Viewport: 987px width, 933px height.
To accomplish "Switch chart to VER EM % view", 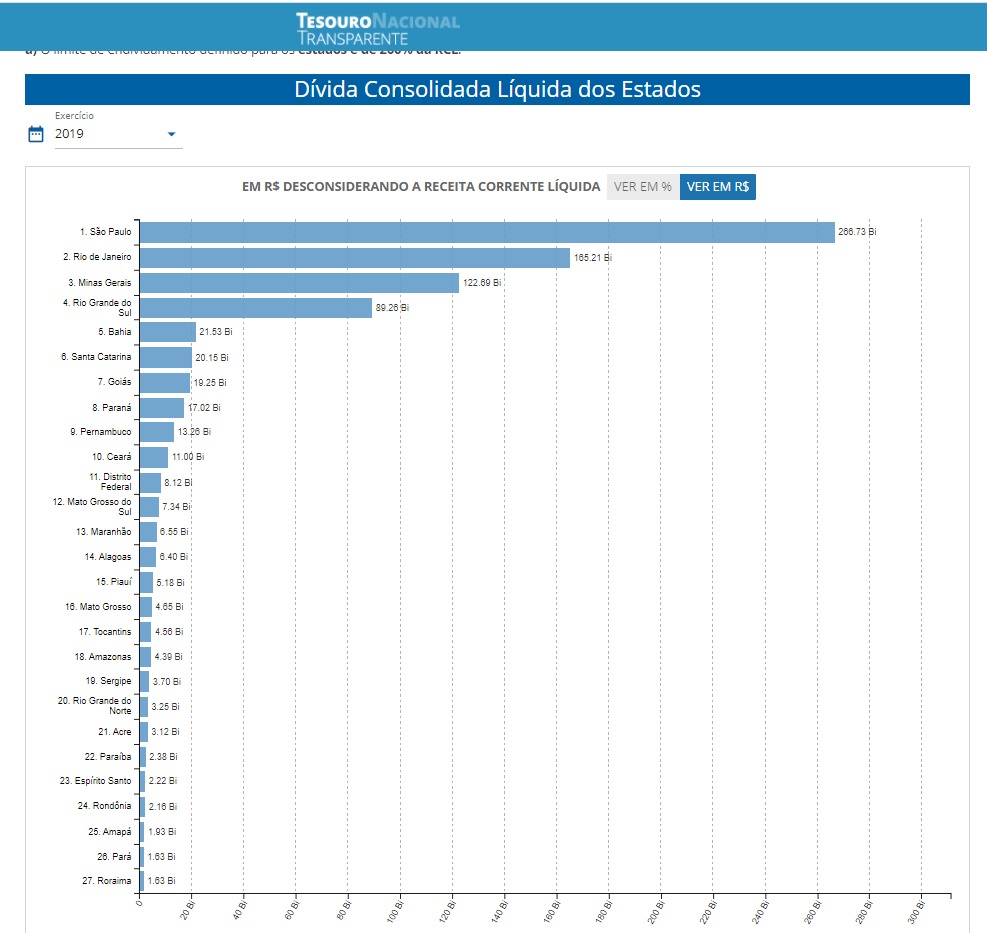I will tap(642, 187).
